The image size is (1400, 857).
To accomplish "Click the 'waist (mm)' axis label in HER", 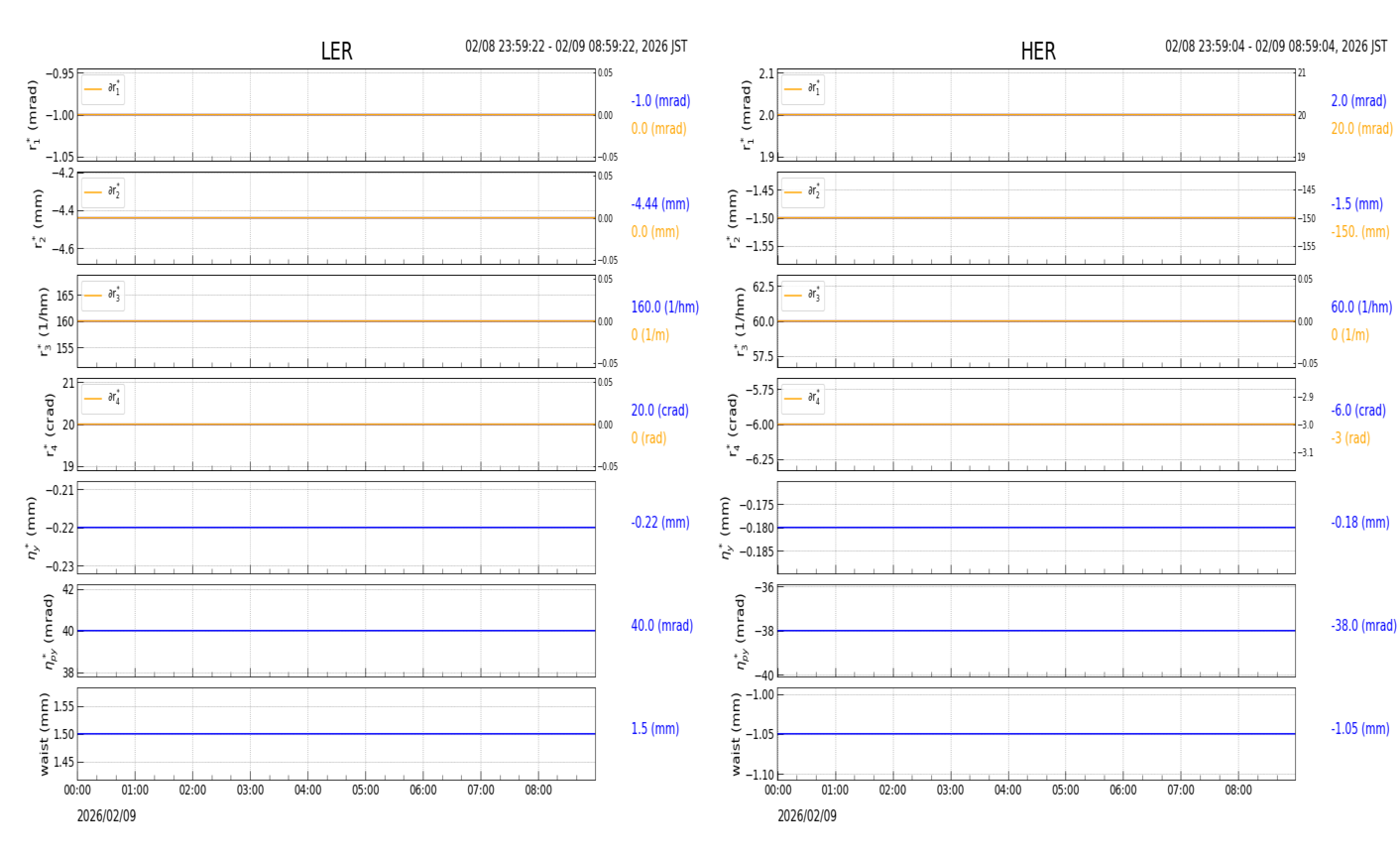I will [x=736, y=734].
